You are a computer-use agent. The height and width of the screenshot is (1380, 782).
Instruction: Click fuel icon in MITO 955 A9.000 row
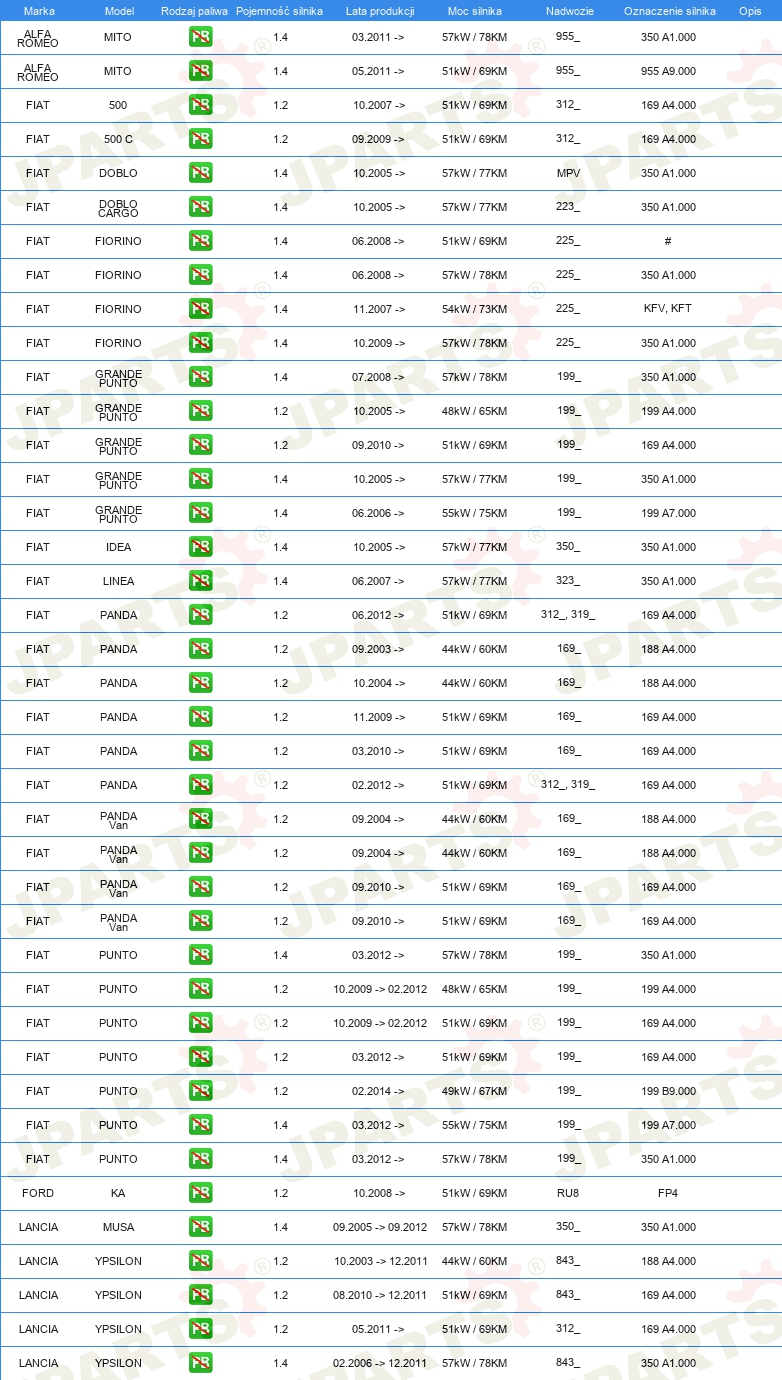pos(200,72)
